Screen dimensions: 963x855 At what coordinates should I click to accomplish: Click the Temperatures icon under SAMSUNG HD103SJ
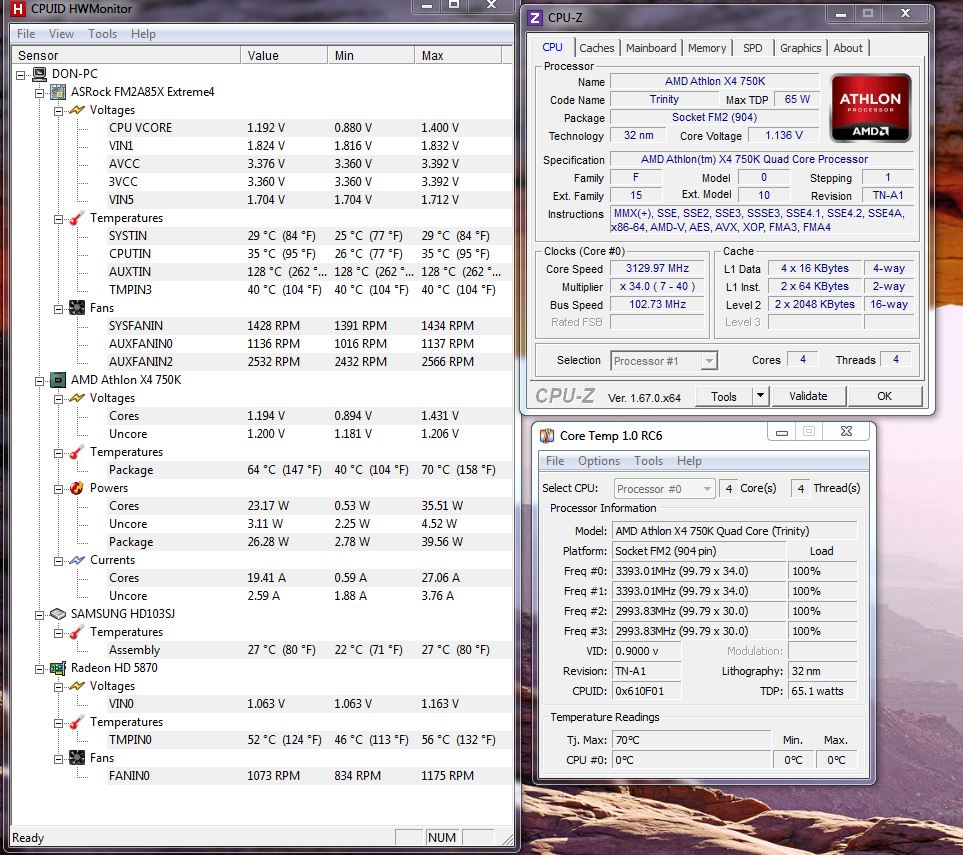(77, 632)
